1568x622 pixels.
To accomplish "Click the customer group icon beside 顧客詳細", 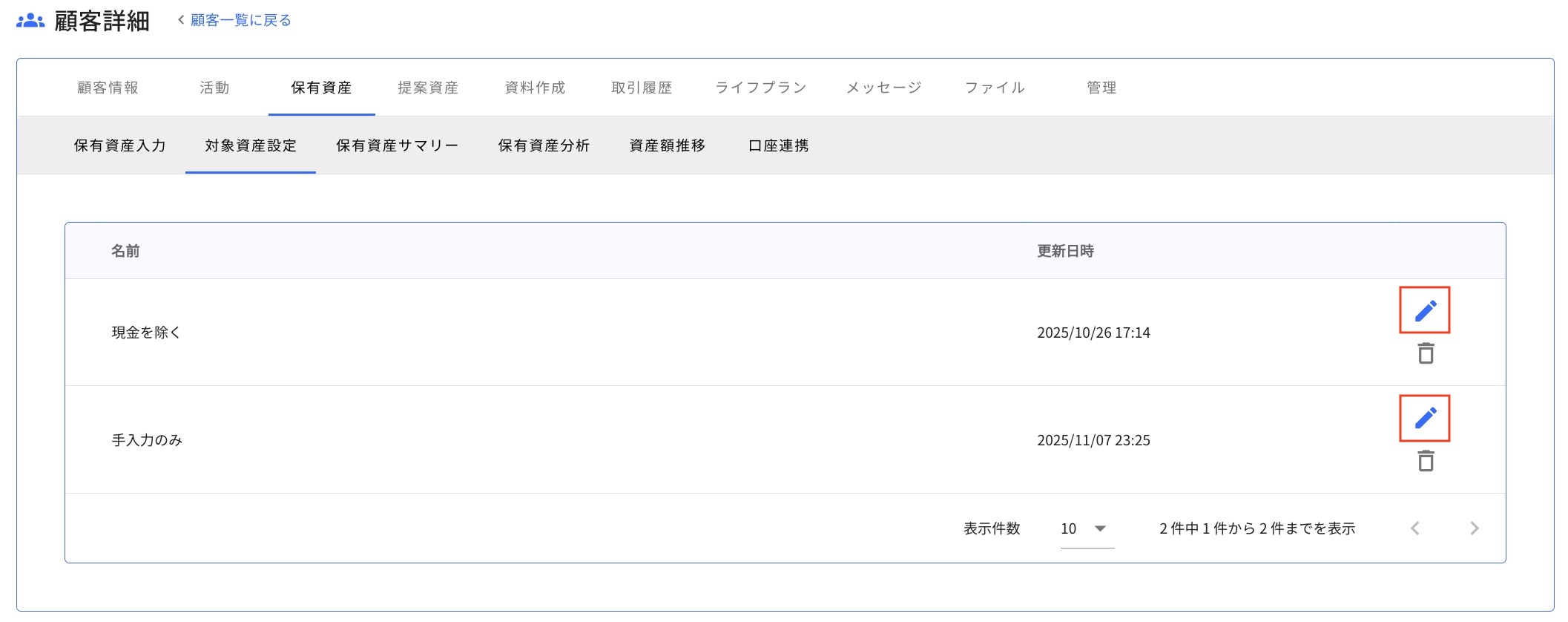I will (x=30, y=21).
